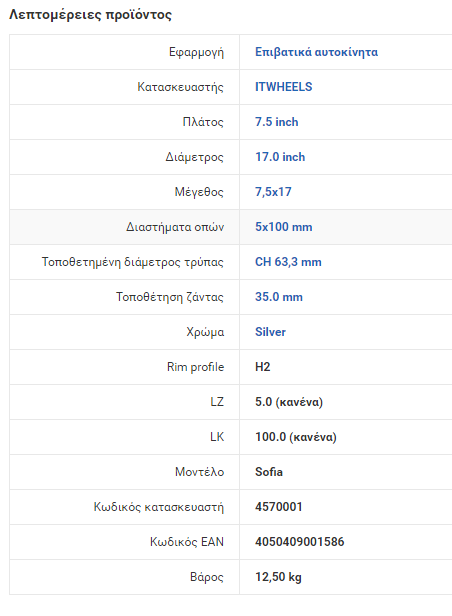Click the 35.0 mm offset link
Screen dimensions: 452x616
279,297
